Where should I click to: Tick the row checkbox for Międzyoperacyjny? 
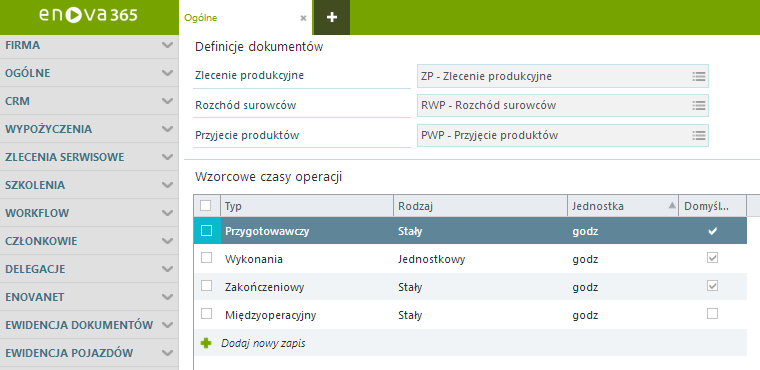[x=206, y=314]
